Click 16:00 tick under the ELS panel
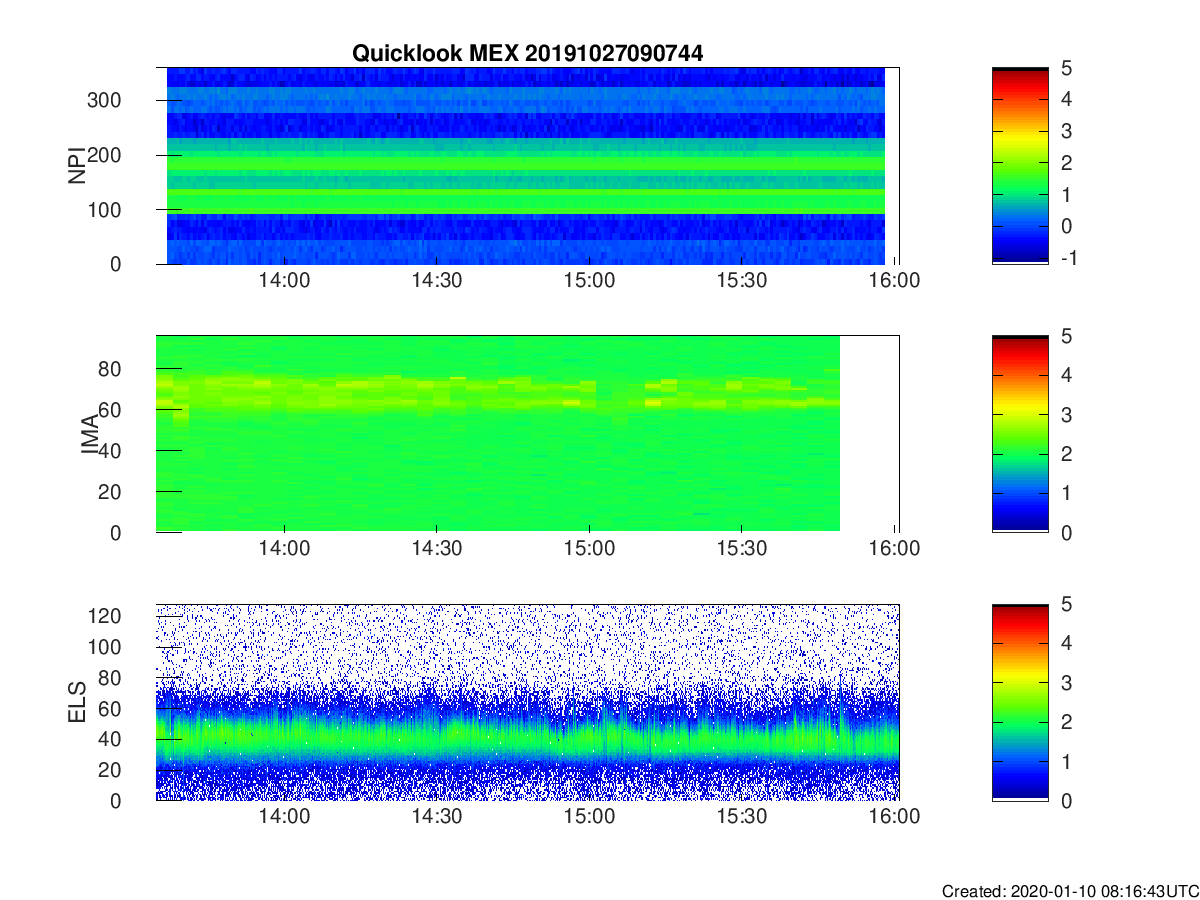1200x900 pixels. pyautogui.click(x=894, y=817)
